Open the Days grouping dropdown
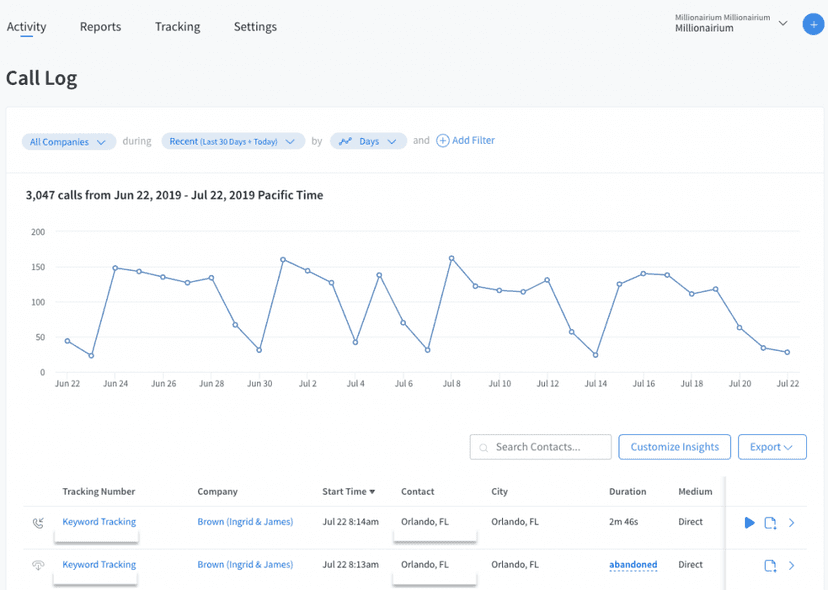The width and height of the screenshot is (828, 590). pyautogui.click(x=369, y=141)
